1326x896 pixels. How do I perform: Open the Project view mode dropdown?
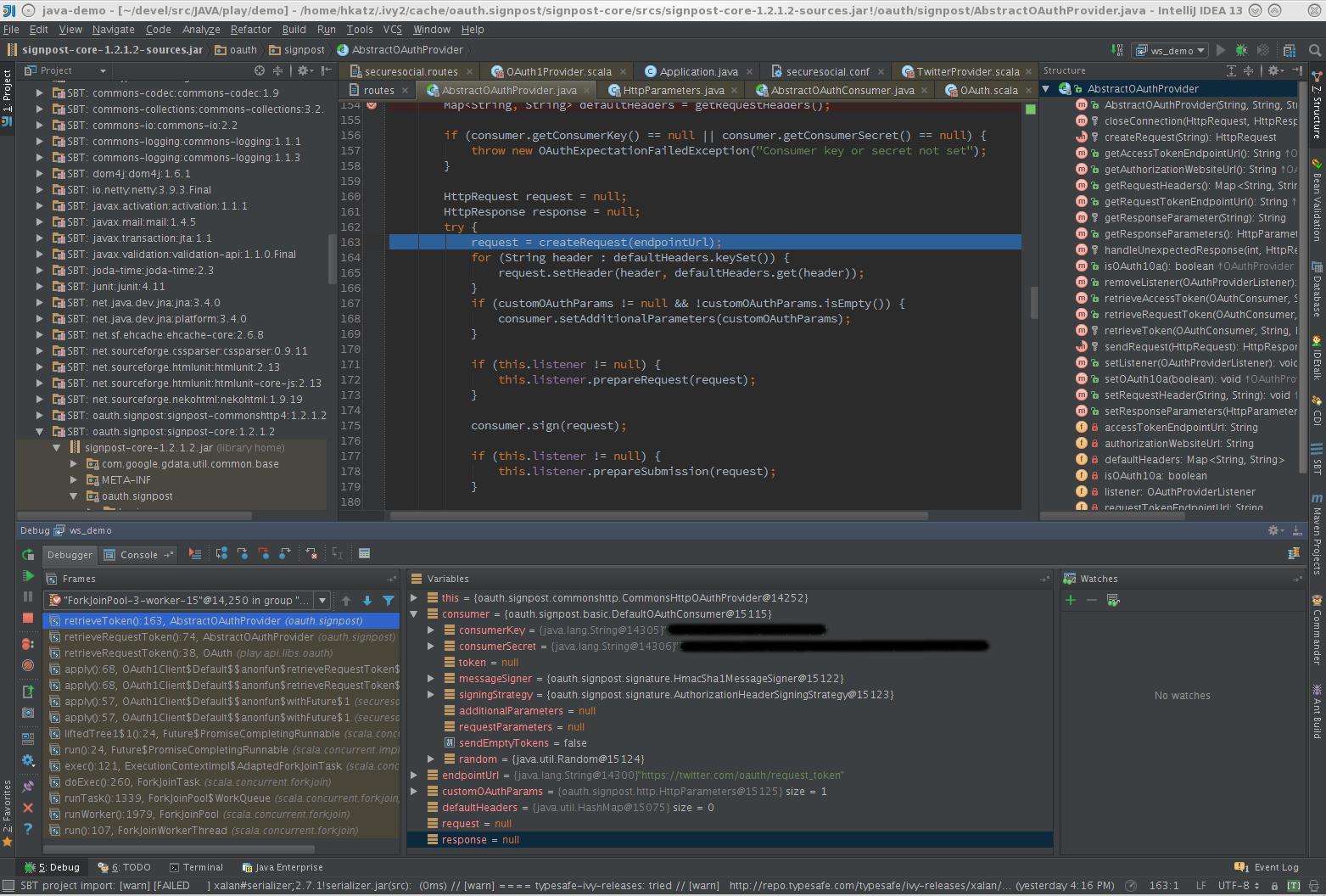pyautogui.click(x=103, y=70)
